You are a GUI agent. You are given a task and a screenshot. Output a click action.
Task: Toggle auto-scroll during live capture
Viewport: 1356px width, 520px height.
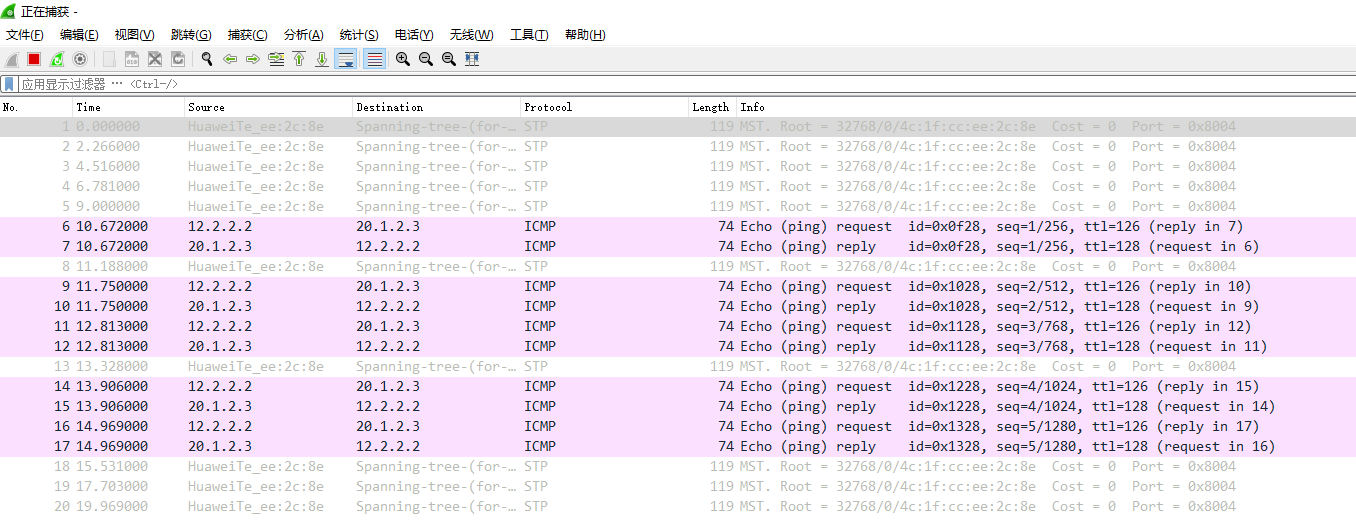click(x=346, y=59)
